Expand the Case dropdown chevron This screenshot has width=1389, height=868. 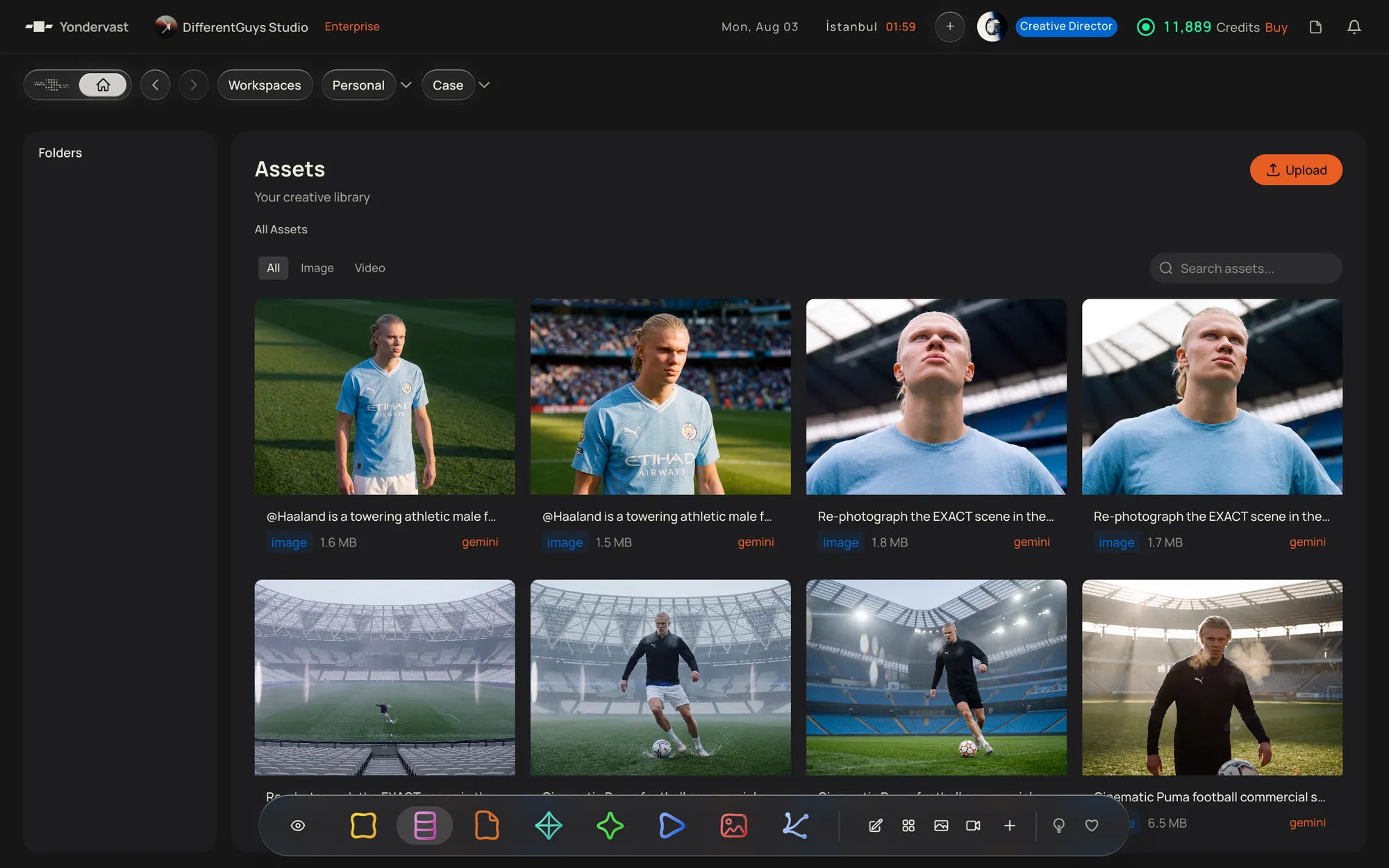[485, 85]
